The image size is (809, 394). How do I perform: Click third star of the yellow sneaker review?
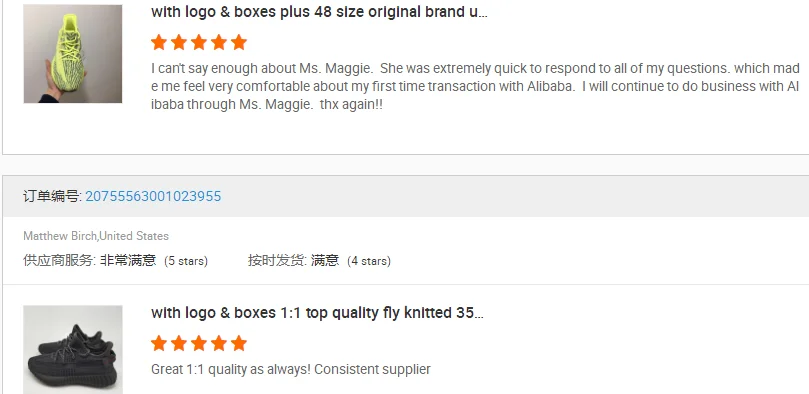pyautogui.click(x=199, y=42)
